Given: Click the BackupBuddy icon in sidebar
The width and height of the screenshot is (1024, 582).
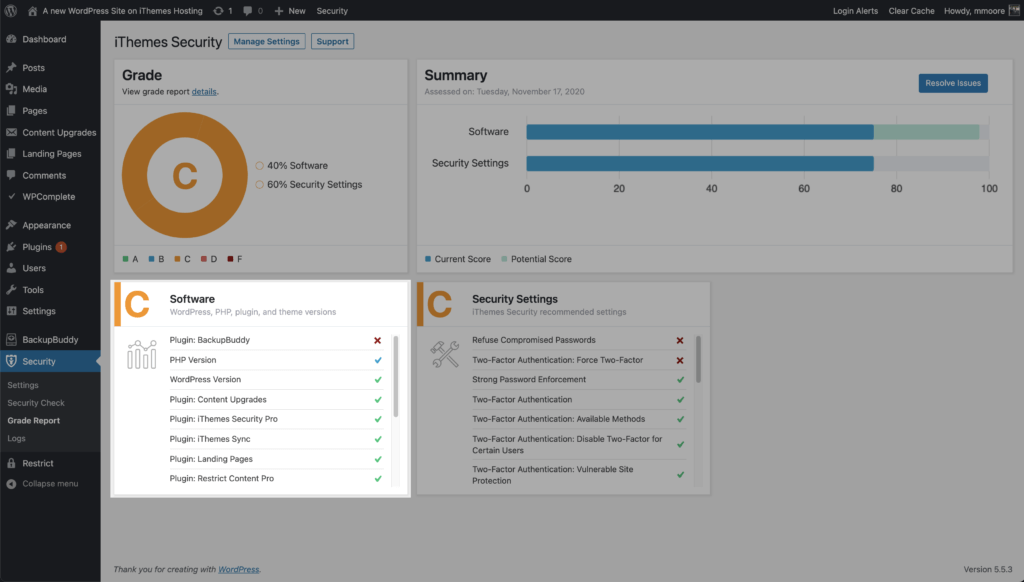Looking at the screenshot, I should [x=11, y=339].
